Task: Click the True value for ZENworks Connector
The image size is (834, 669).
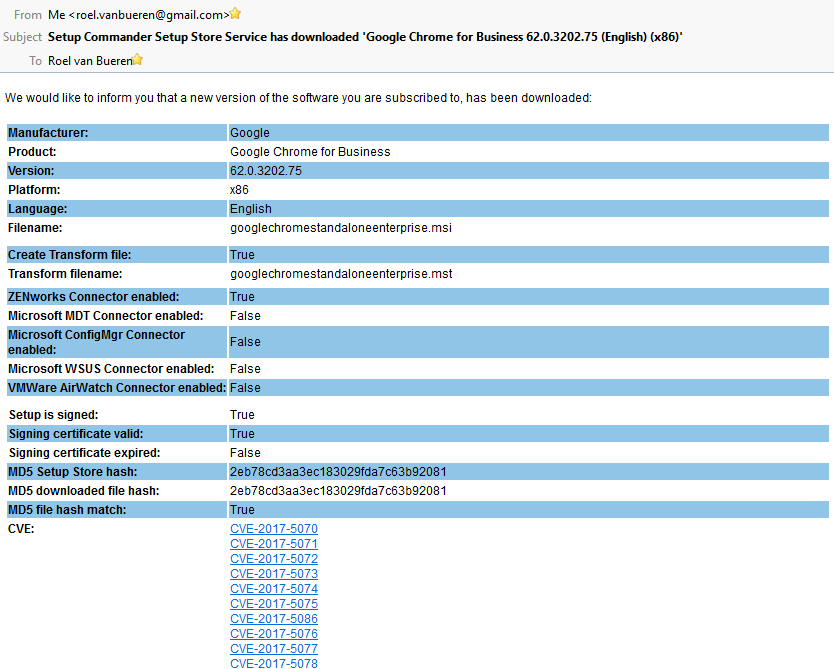Action: (x=242, y=297)
